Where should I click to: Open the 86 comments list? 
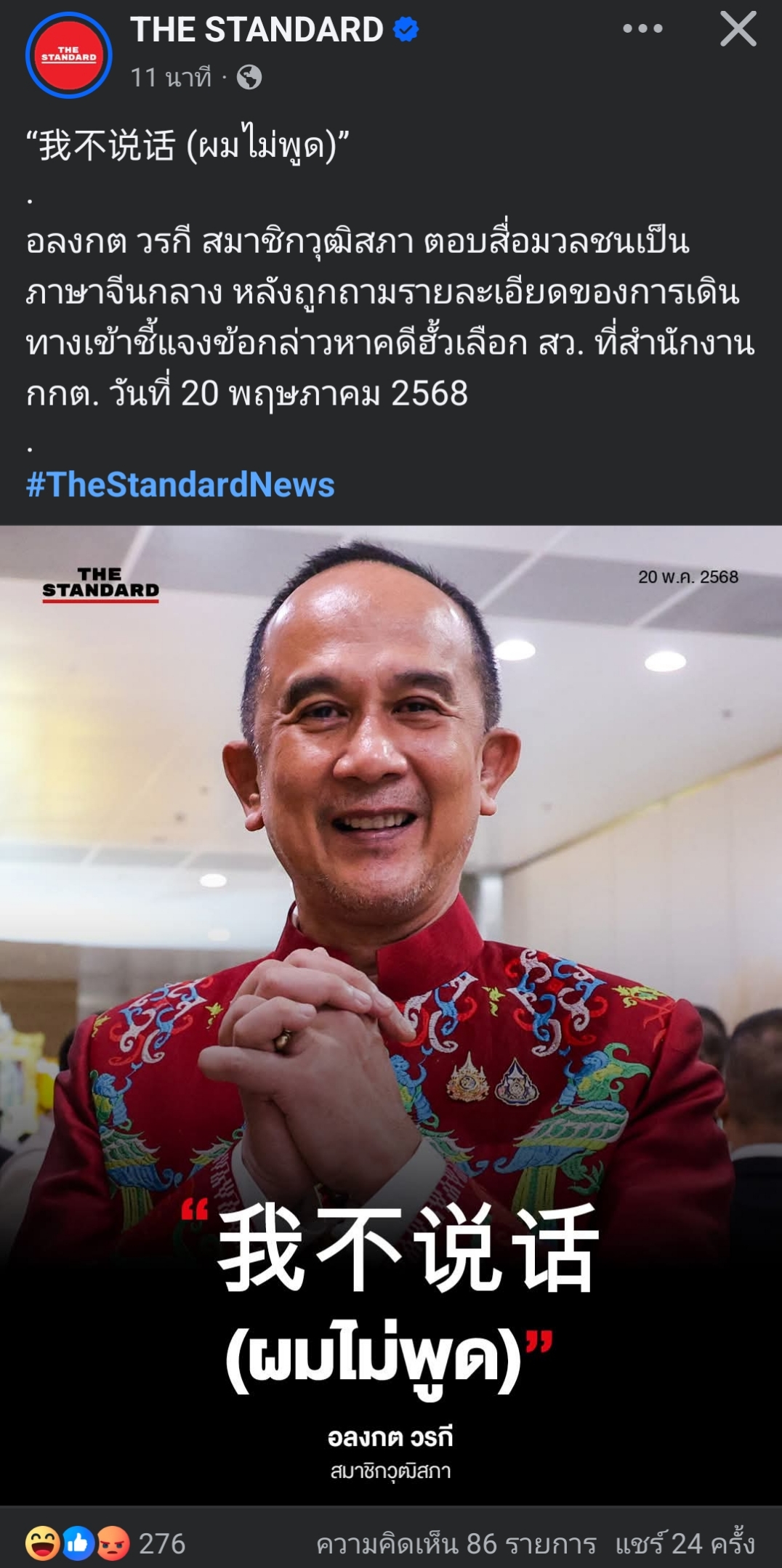click(x=456, y=1544)
